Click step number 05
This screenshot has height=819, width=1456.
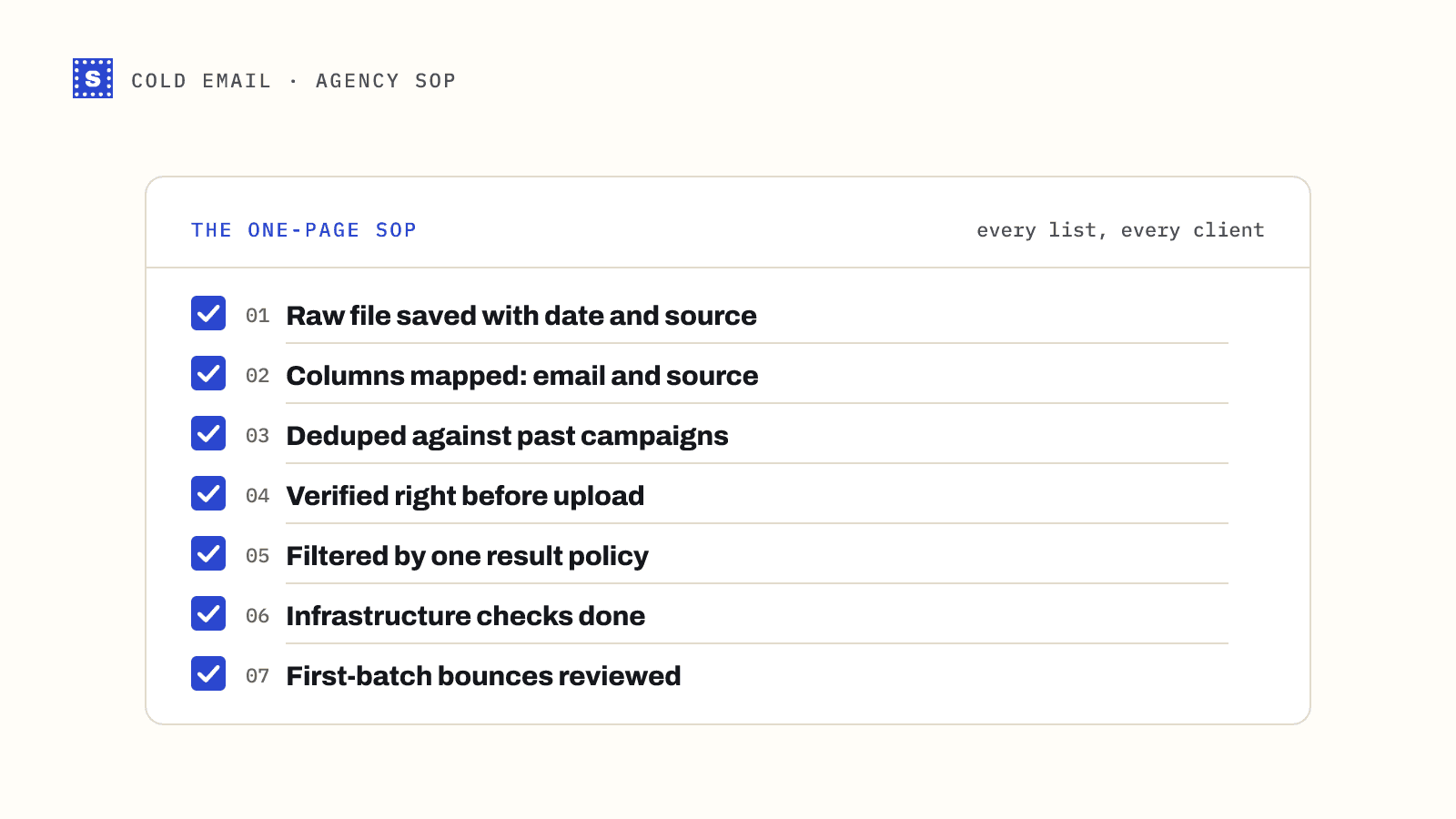(258, 556)
